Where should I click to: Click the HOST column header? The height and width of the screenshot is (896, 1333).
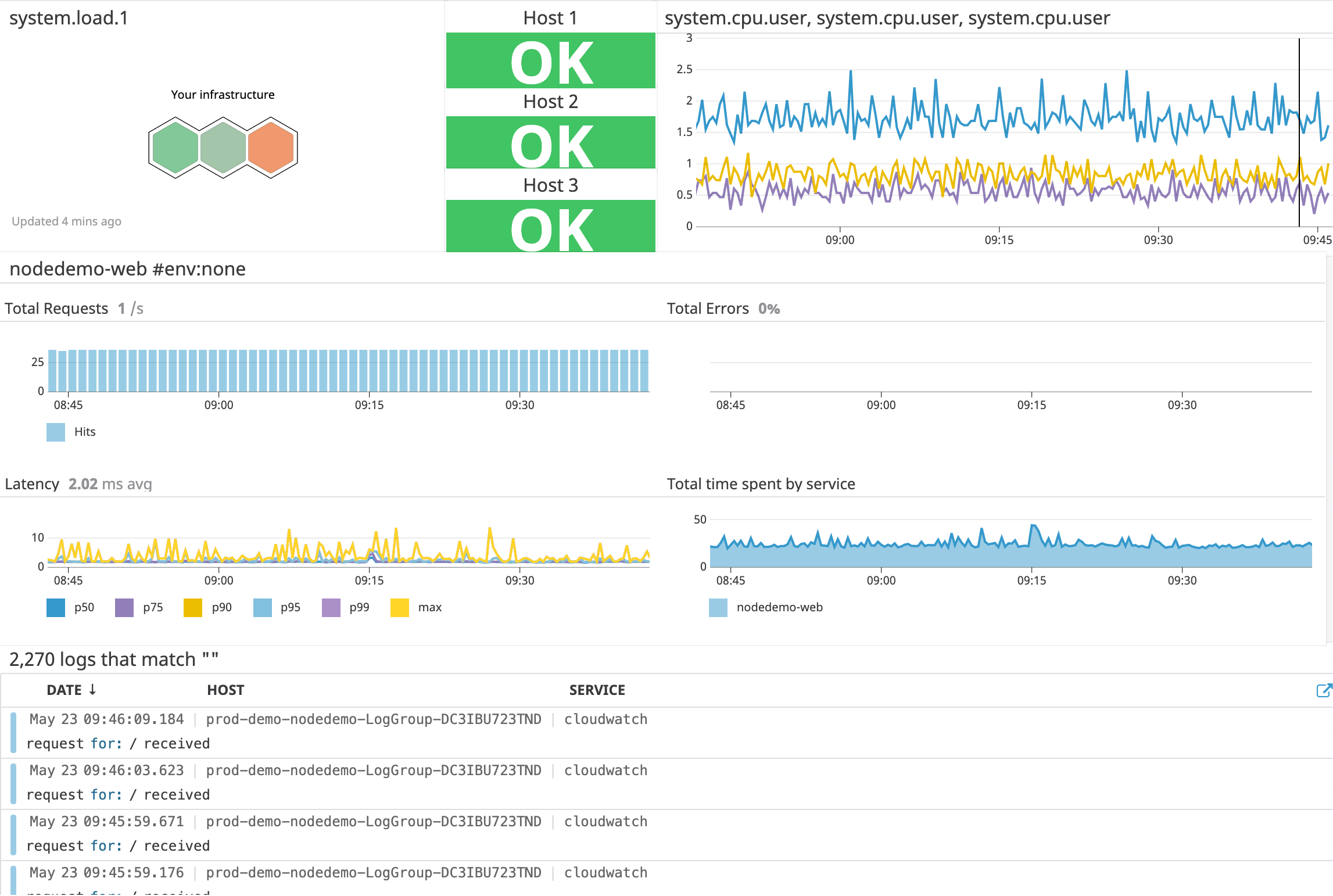point(225,690)
